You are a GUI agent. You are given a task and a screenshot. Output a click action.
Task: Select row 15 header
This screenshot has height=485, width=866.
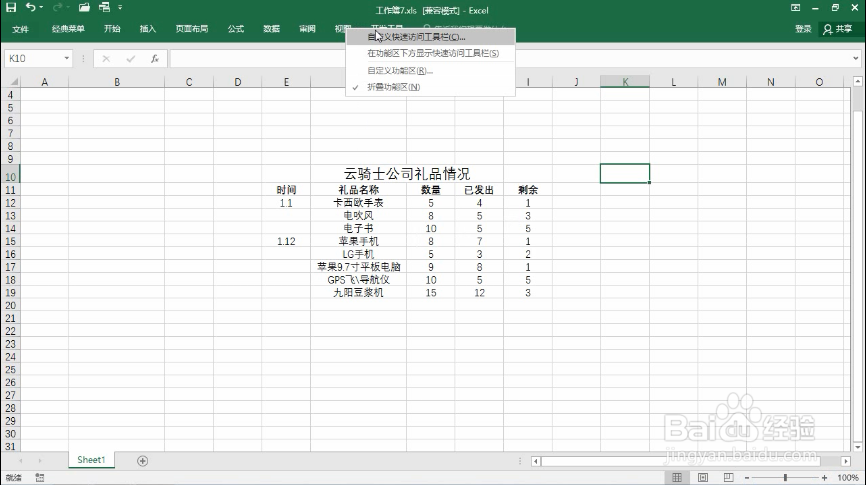click(10, 241)
